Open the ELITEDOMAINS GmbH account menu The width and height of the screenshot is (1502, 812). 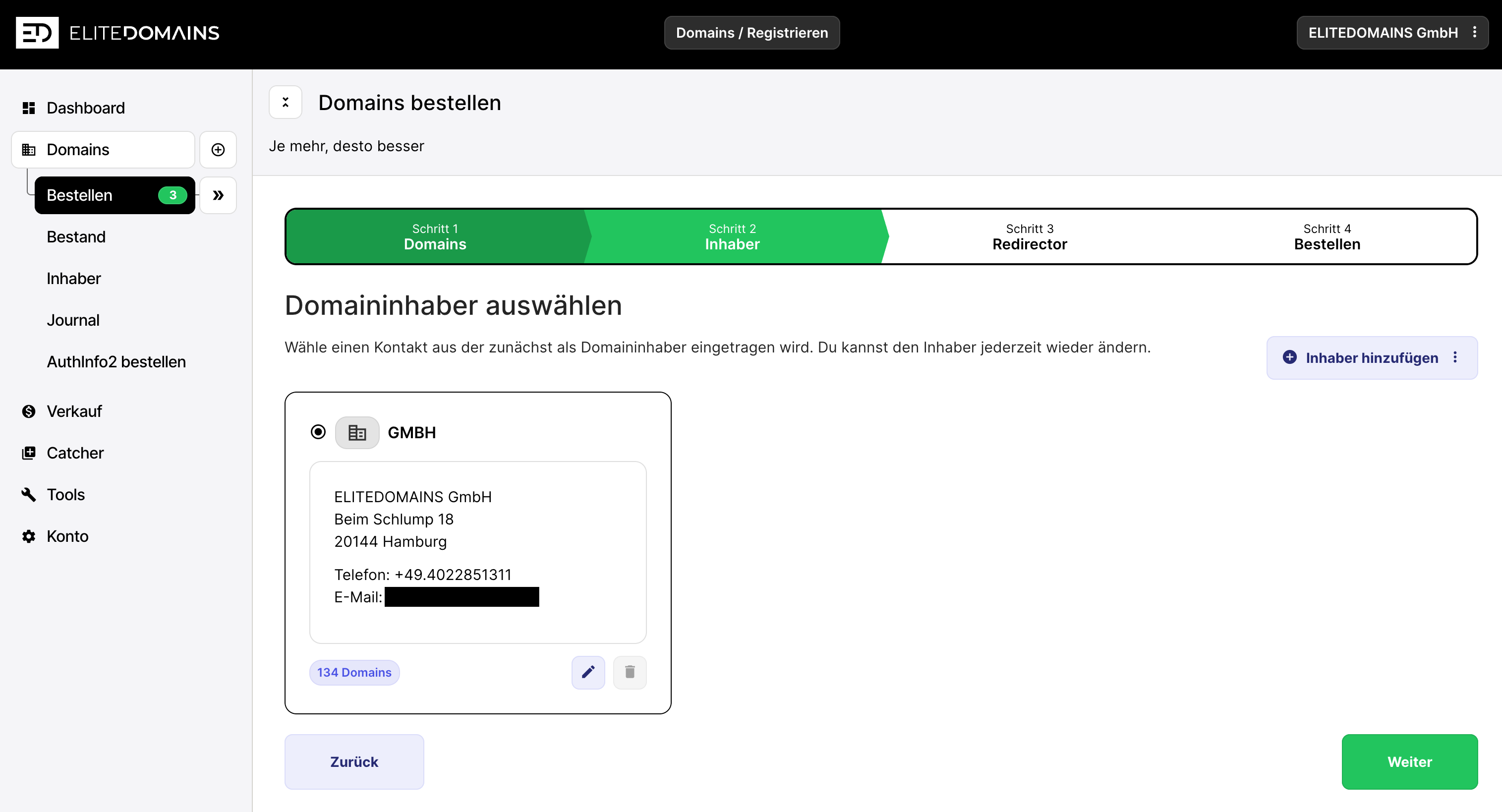tap(1391, 33)
